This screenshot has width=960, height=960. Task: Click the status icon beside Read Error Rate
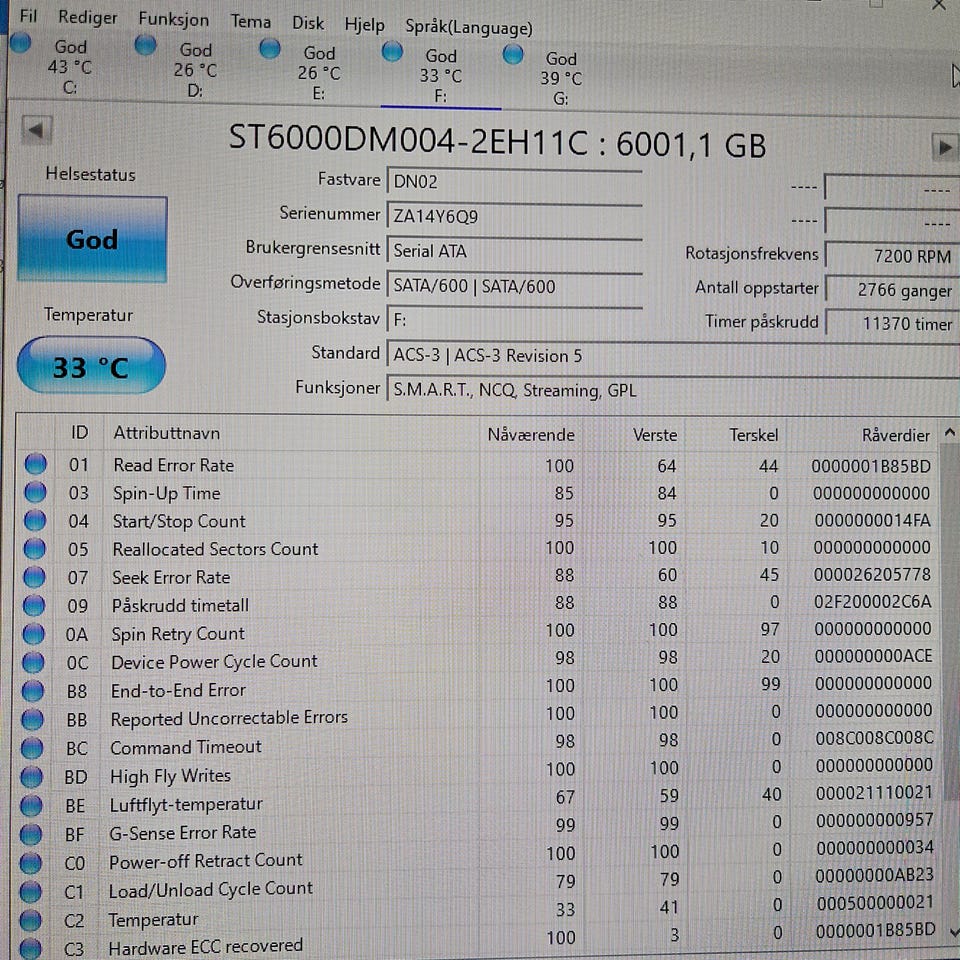[35, 464]
